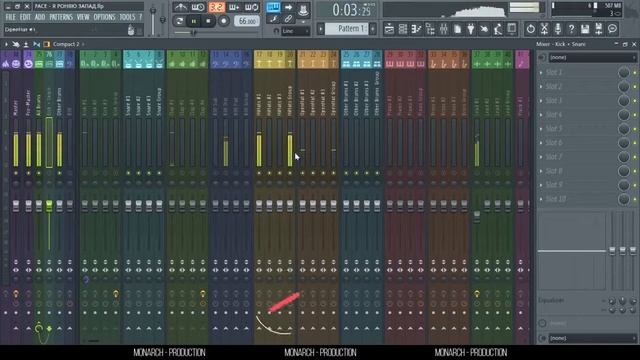Open the TOOLS menu
The height and width of the screenshot is (360, 640).
click(127, 17)
